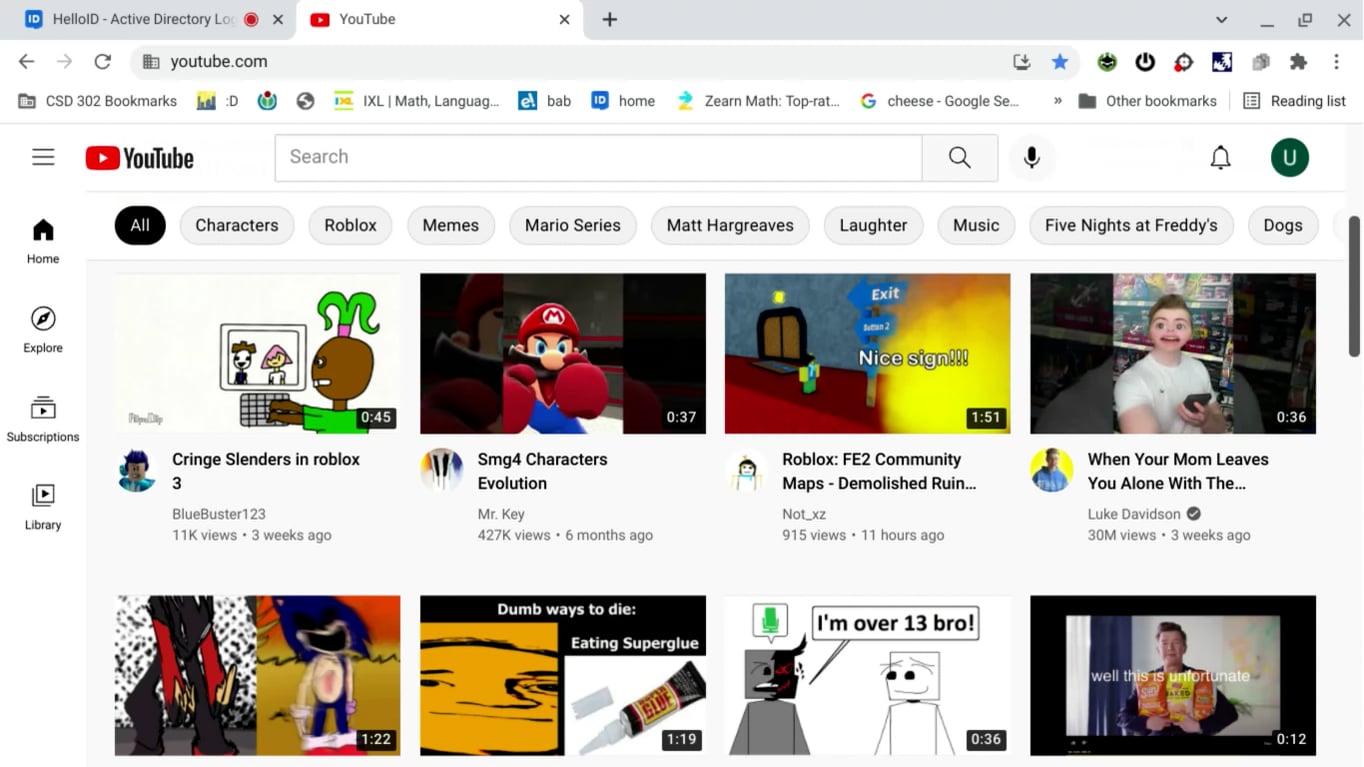
Task: Open the green U account avatar
Action: pyautogui.click(x=1289, y=157)
